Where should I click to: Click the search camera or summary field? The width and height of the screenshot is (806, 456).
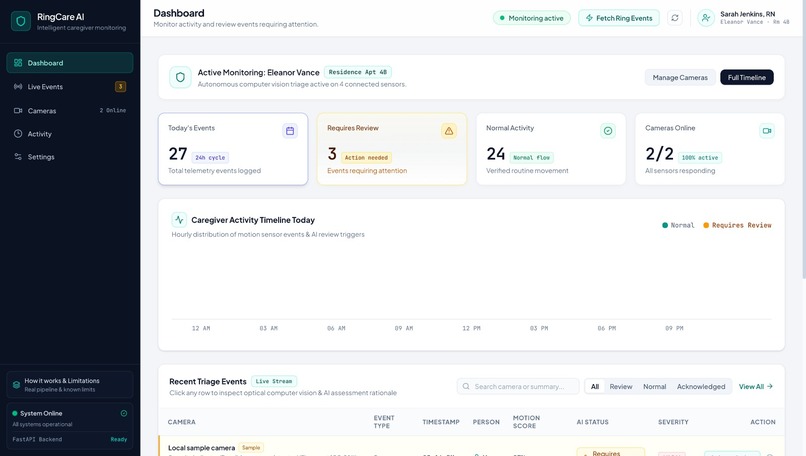[x=518, y=387]
